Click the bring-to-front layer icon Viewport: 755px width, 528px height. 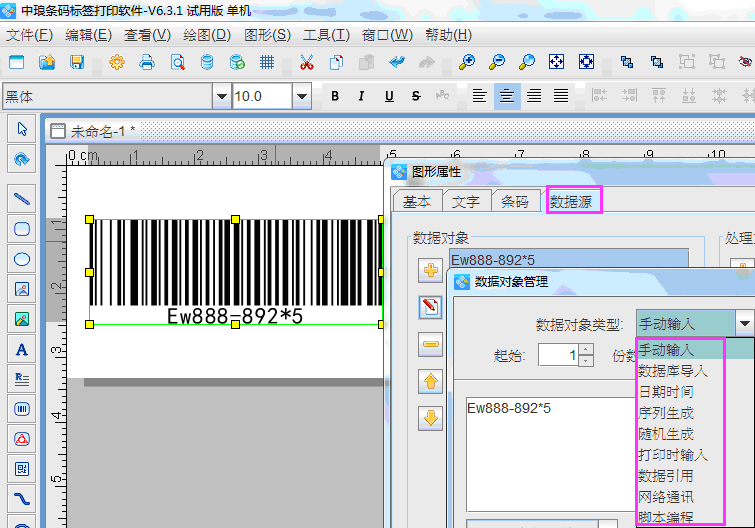coord(626,62)
